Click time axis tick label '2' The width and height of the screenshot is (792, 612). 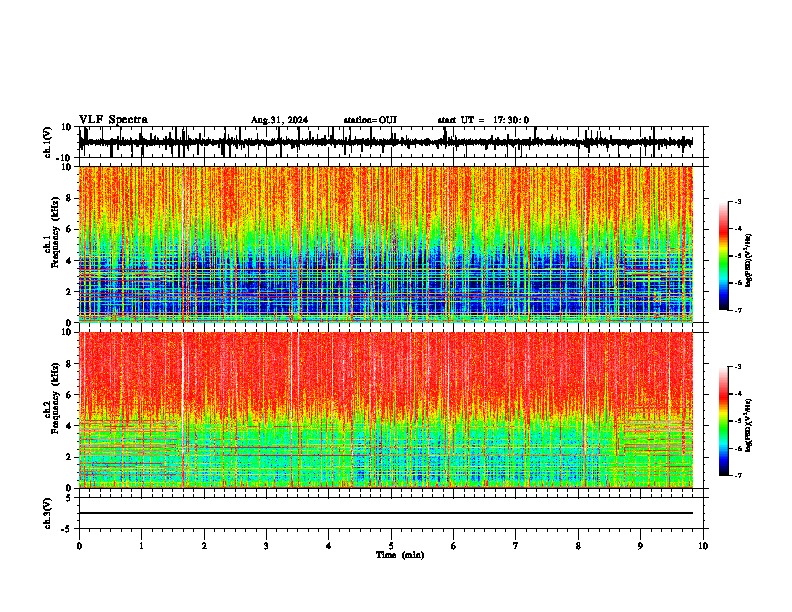(x=204, y=546)
